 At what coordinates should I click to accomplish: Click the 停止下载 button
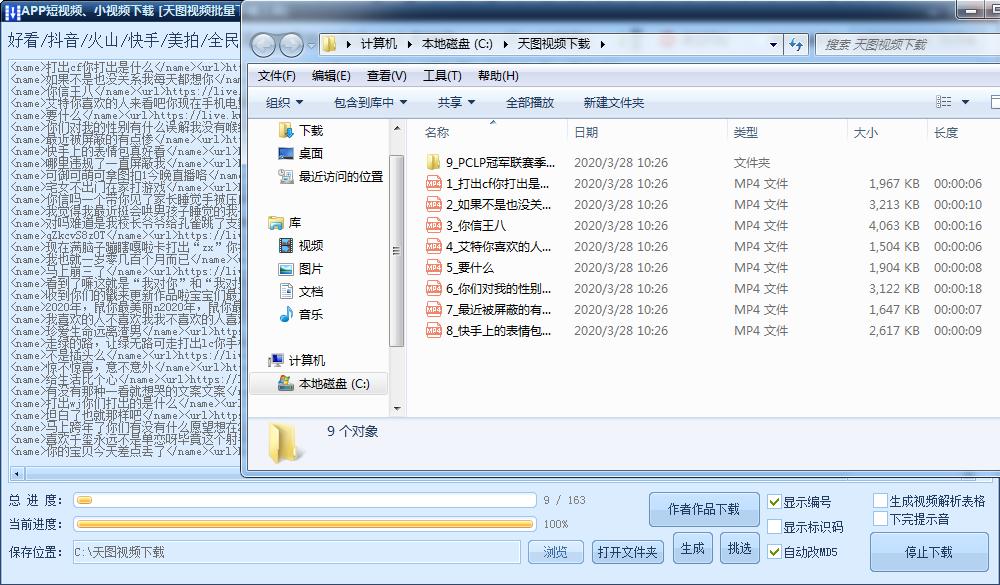point(929,552)
